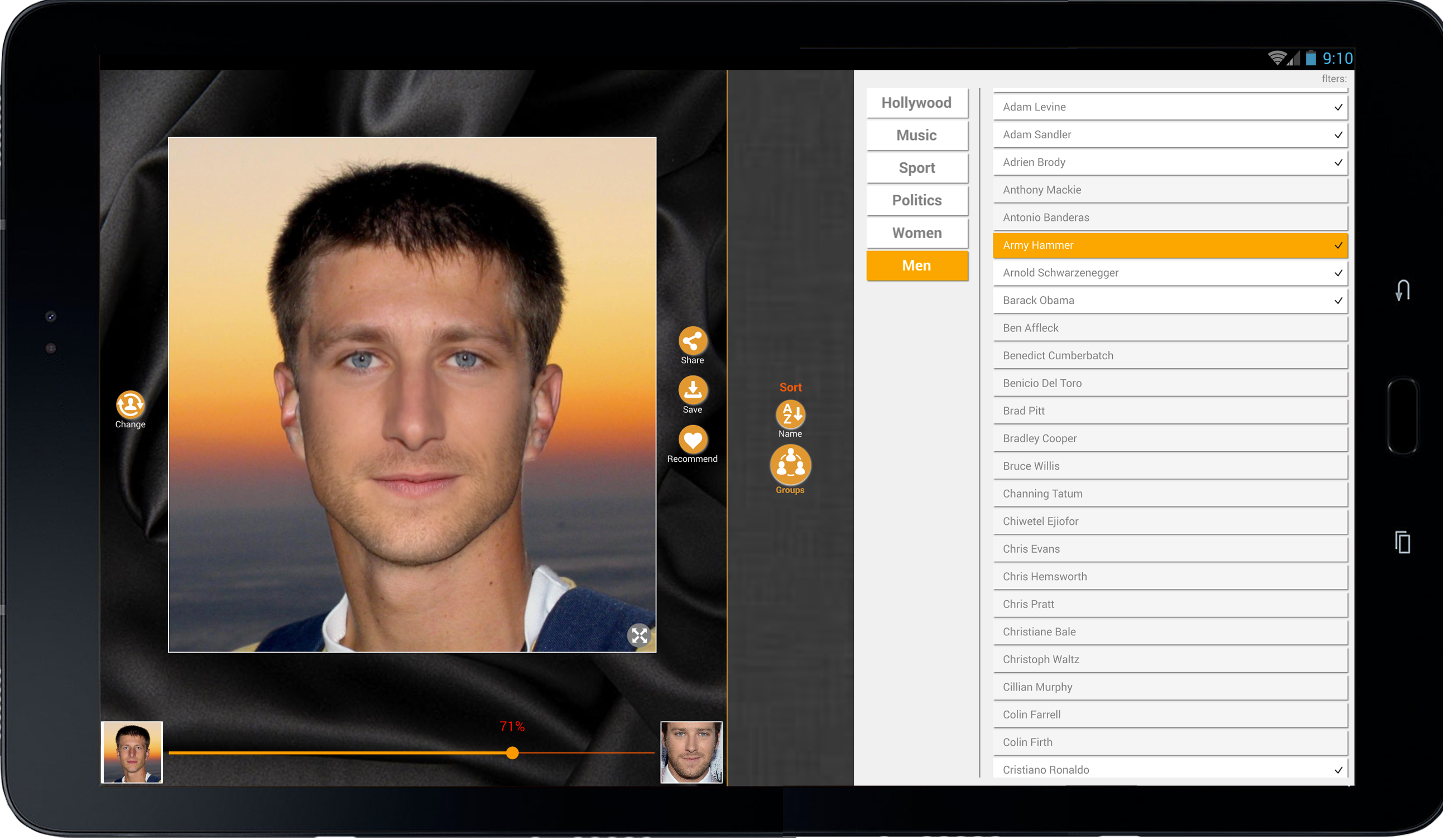
Task: Tap the tablet back navigation icon
Action: [x=1402, y=290]
